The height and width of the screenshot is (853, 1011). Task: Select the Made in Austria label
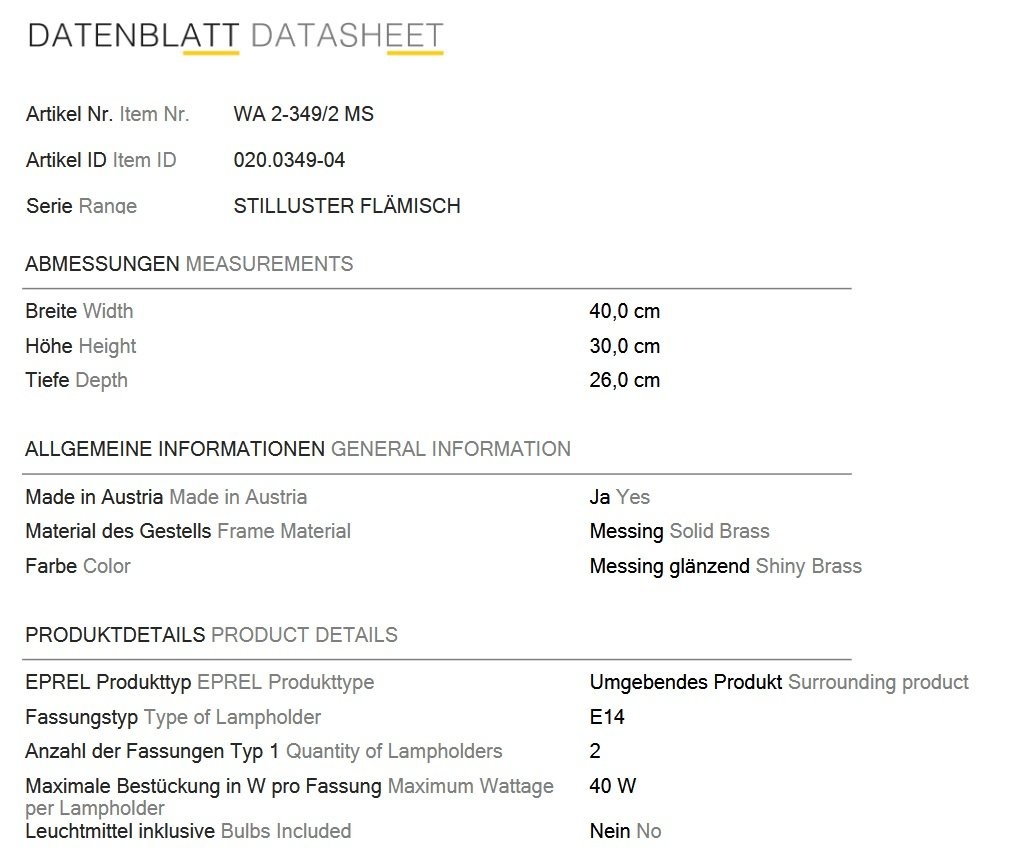pyautogui.click(x=166, y=497)
